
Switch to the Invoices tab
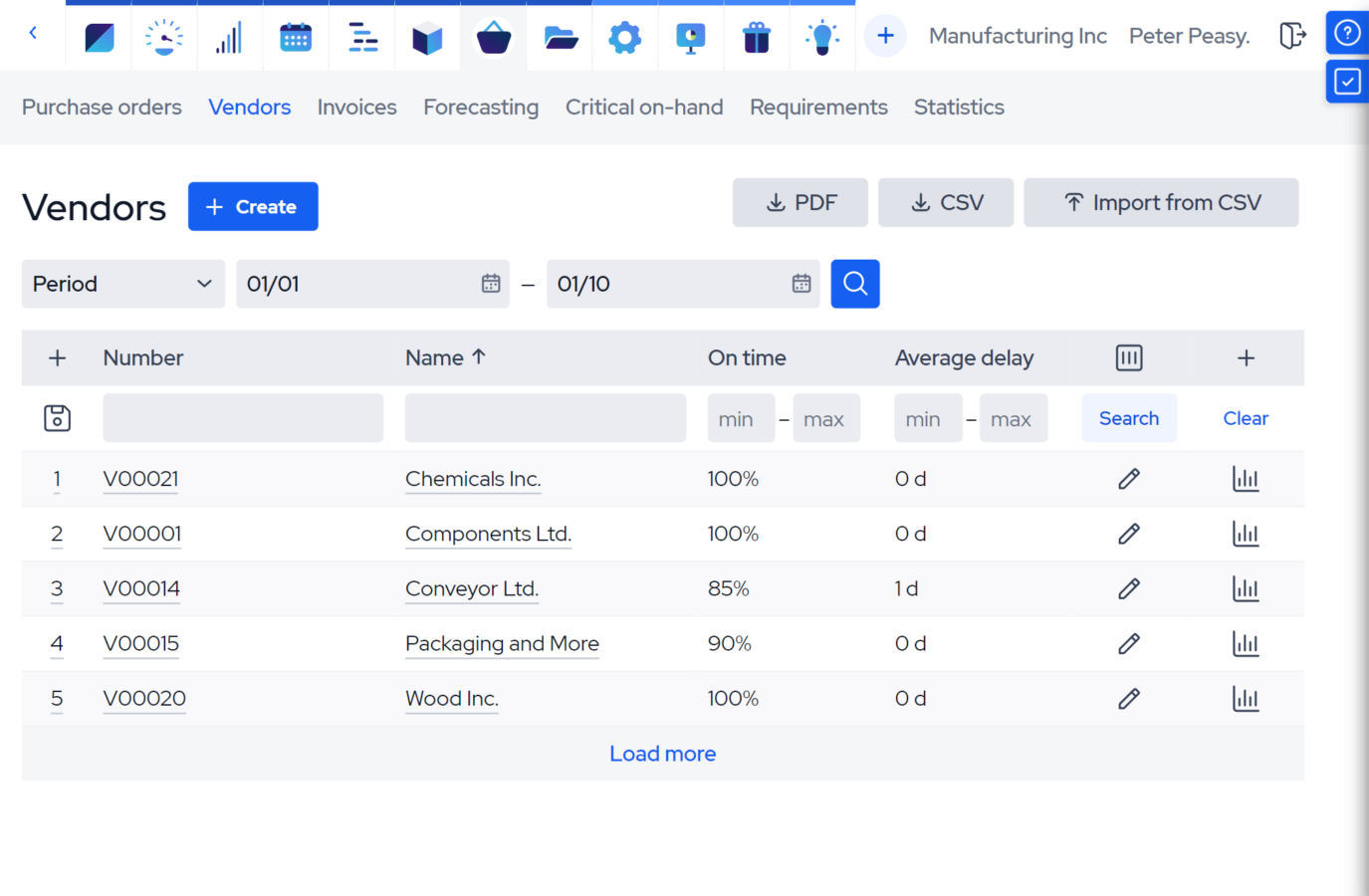tap(356, 107)
